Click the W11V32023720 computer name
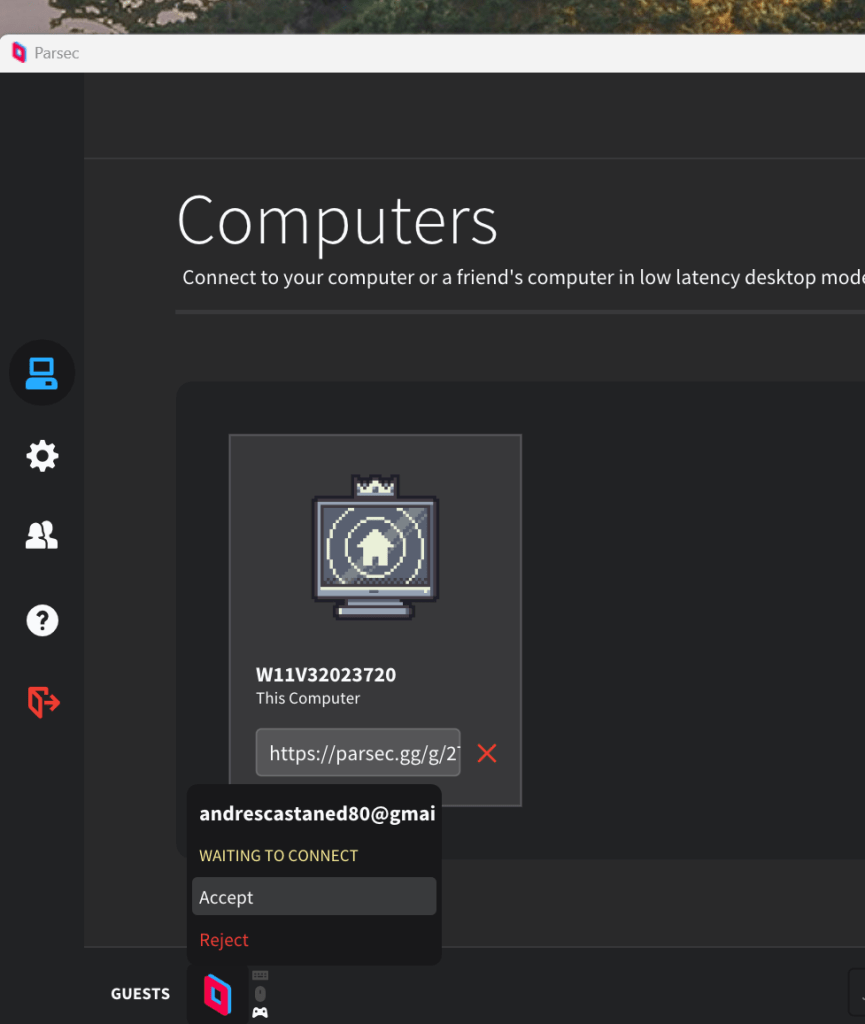 (326, 675)
